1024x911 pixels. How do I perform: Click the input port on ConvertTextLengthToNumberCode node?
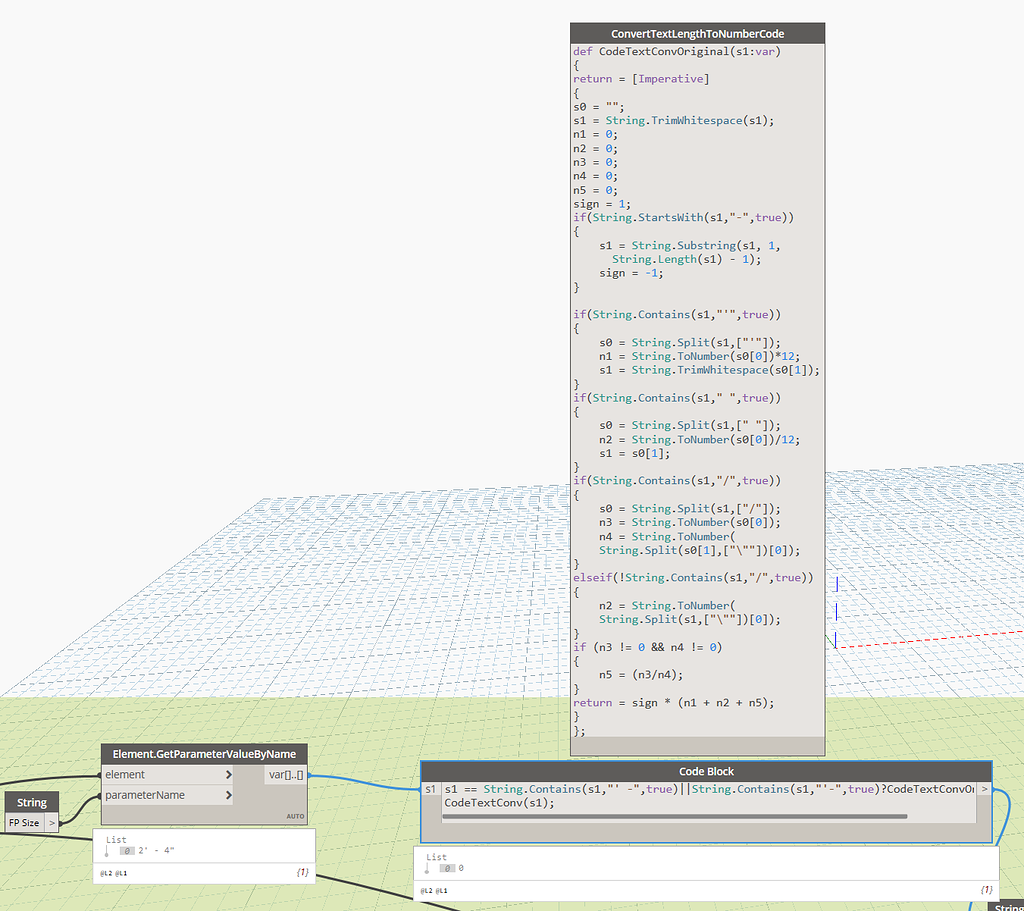(572, 51)
